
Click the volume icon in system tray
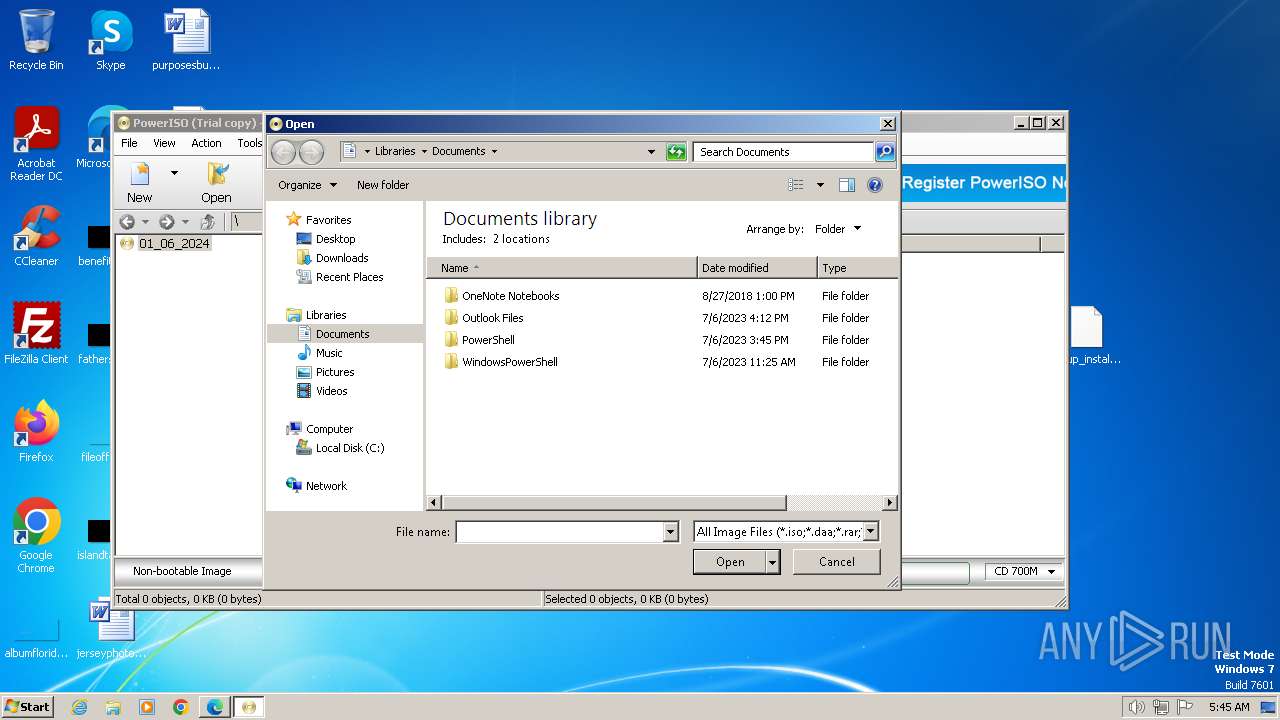coord(1136,707)
